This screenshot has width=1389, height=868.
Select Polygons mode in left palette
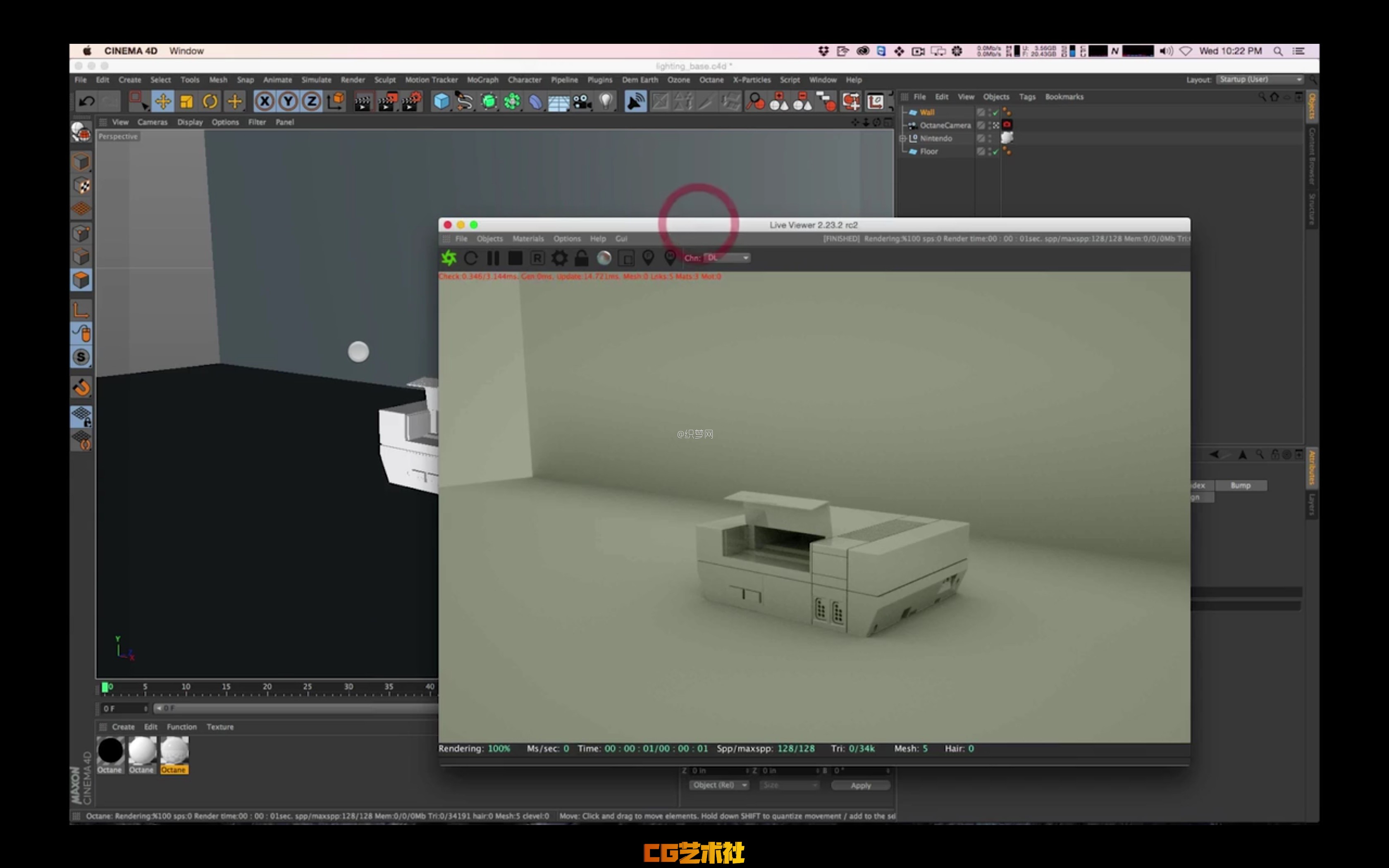click(x=81, y=280)
